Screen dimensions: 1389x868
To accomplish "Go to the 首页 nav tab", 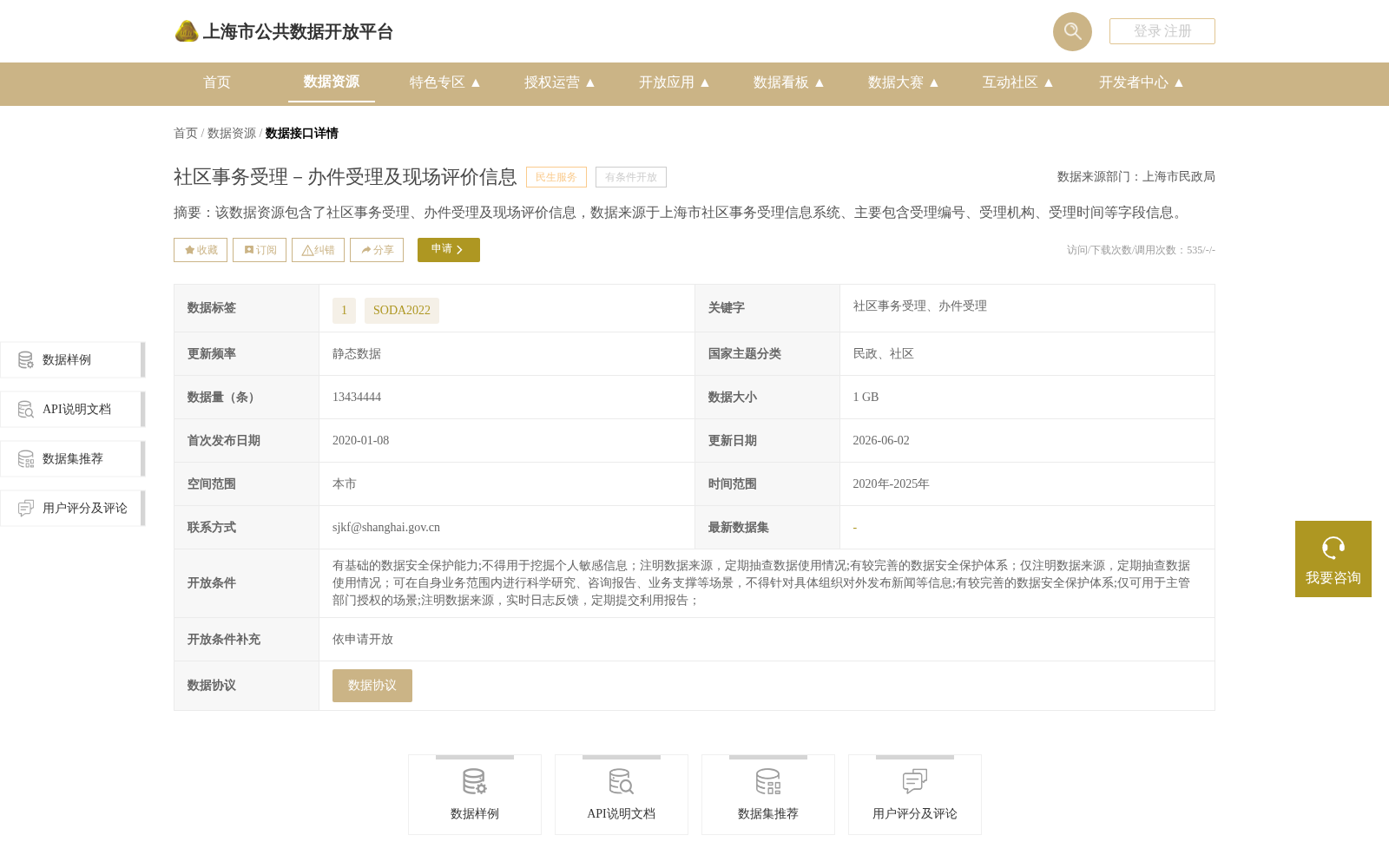I will click(217, 82).
